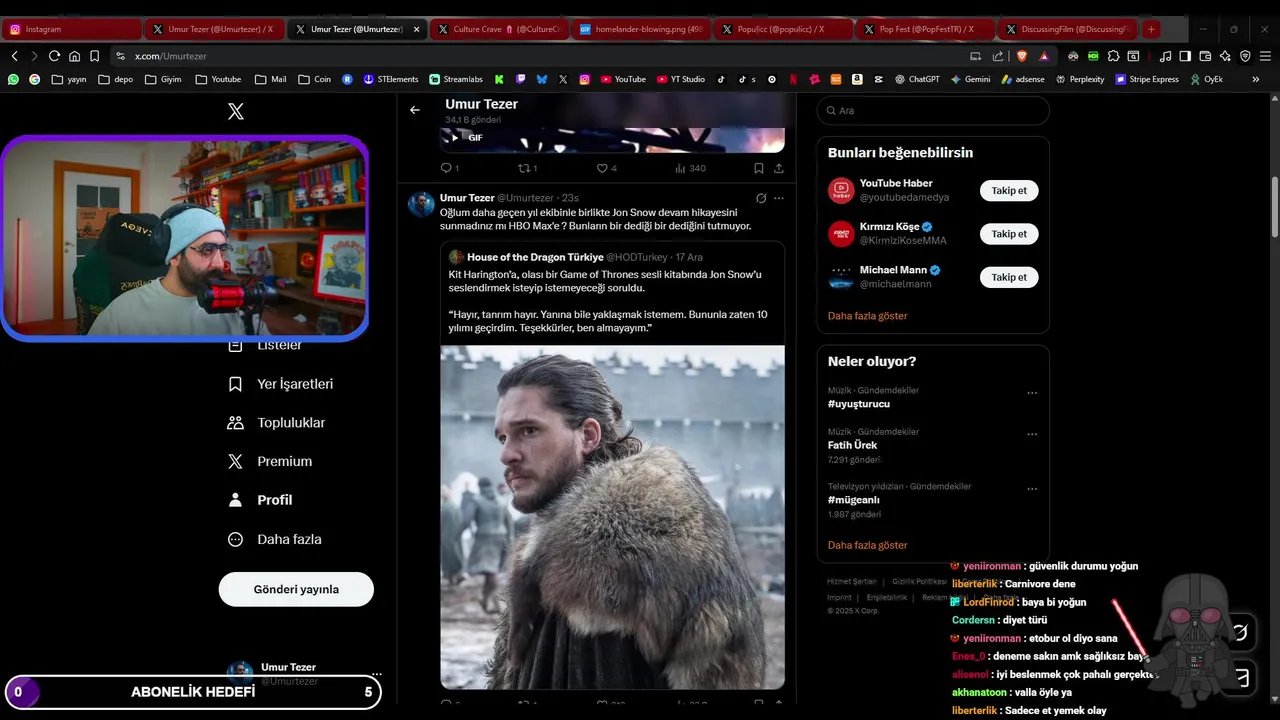Open the Netflix bookmark icon

pos(793,79)
